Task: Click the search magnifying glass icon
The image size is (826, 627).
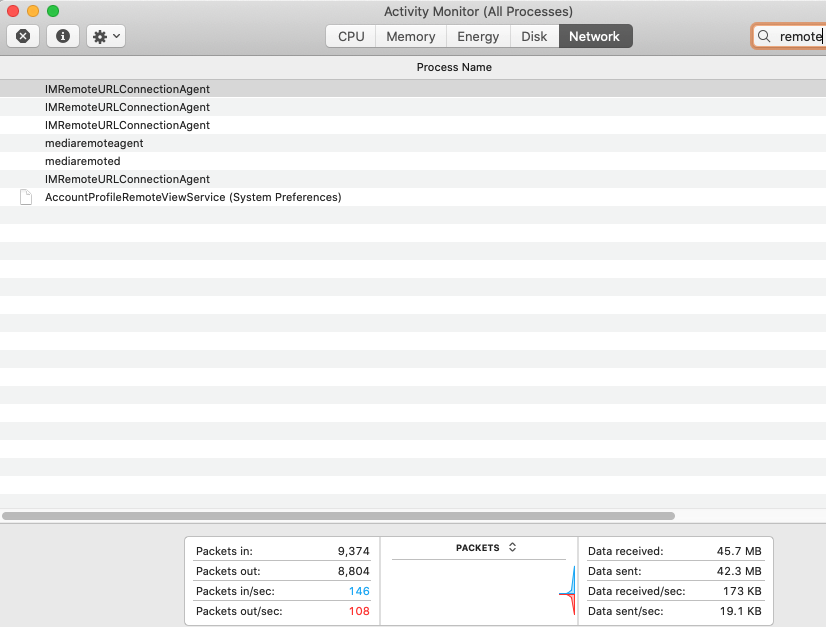Action: [764, 36]
